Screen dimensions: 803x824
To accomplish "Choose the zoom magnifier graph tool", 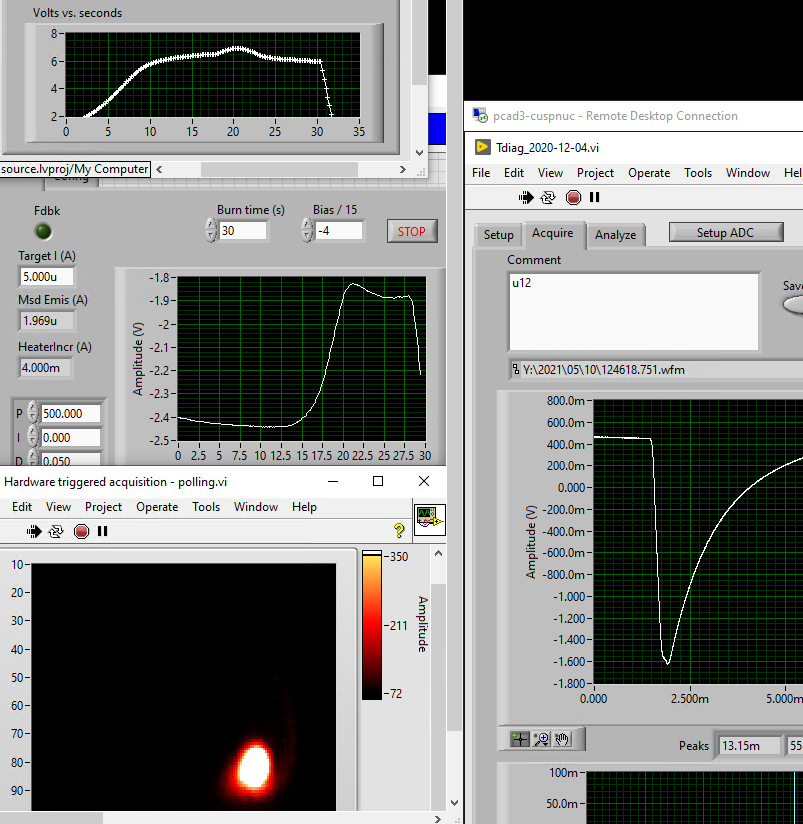I will 543,739.
